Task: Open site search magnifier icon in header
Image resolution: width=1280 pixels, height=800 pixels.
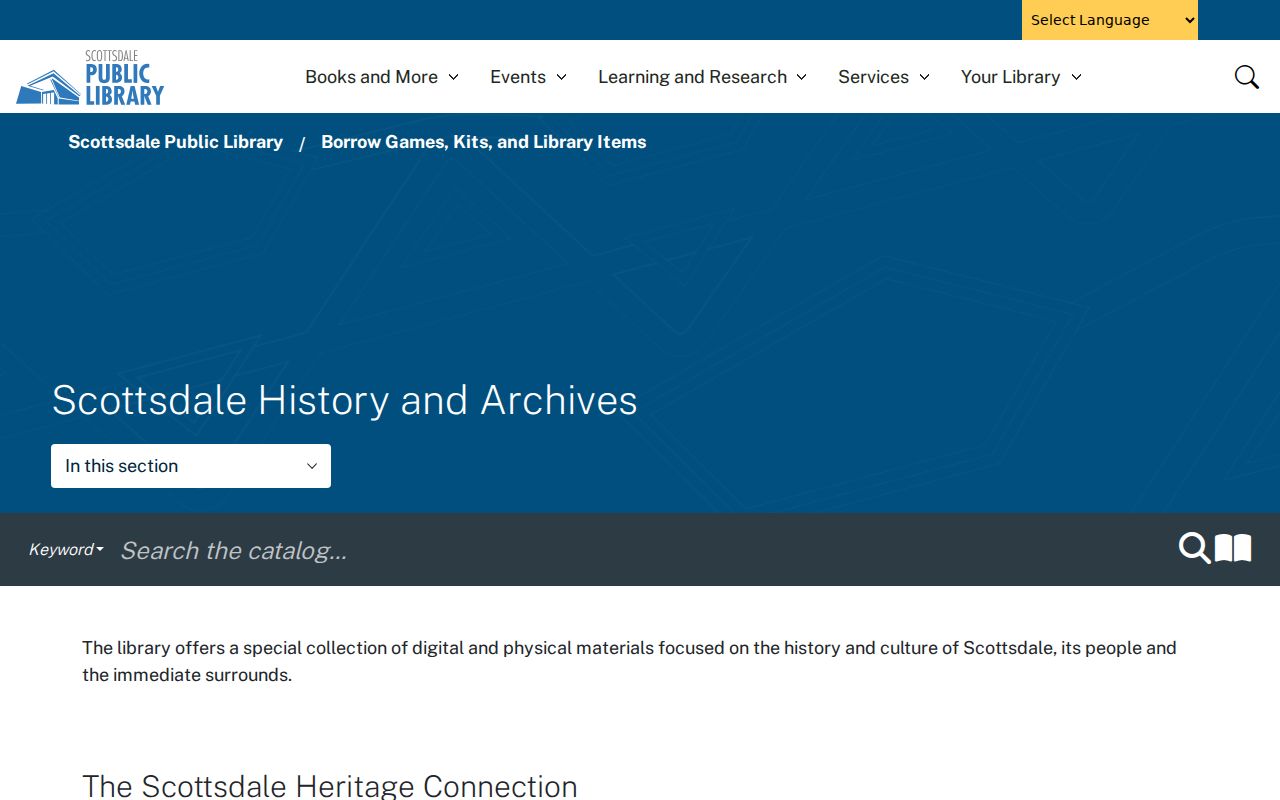Action: pyautogui.click(x=1246, y=77)
